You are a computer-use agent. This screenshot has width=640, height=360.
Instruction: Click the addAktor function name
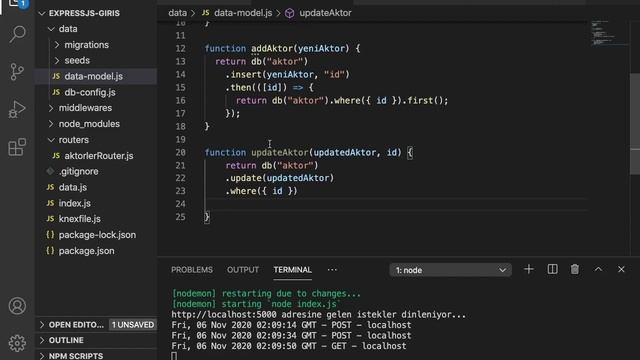pyautogui.click(x=272, y=49)
